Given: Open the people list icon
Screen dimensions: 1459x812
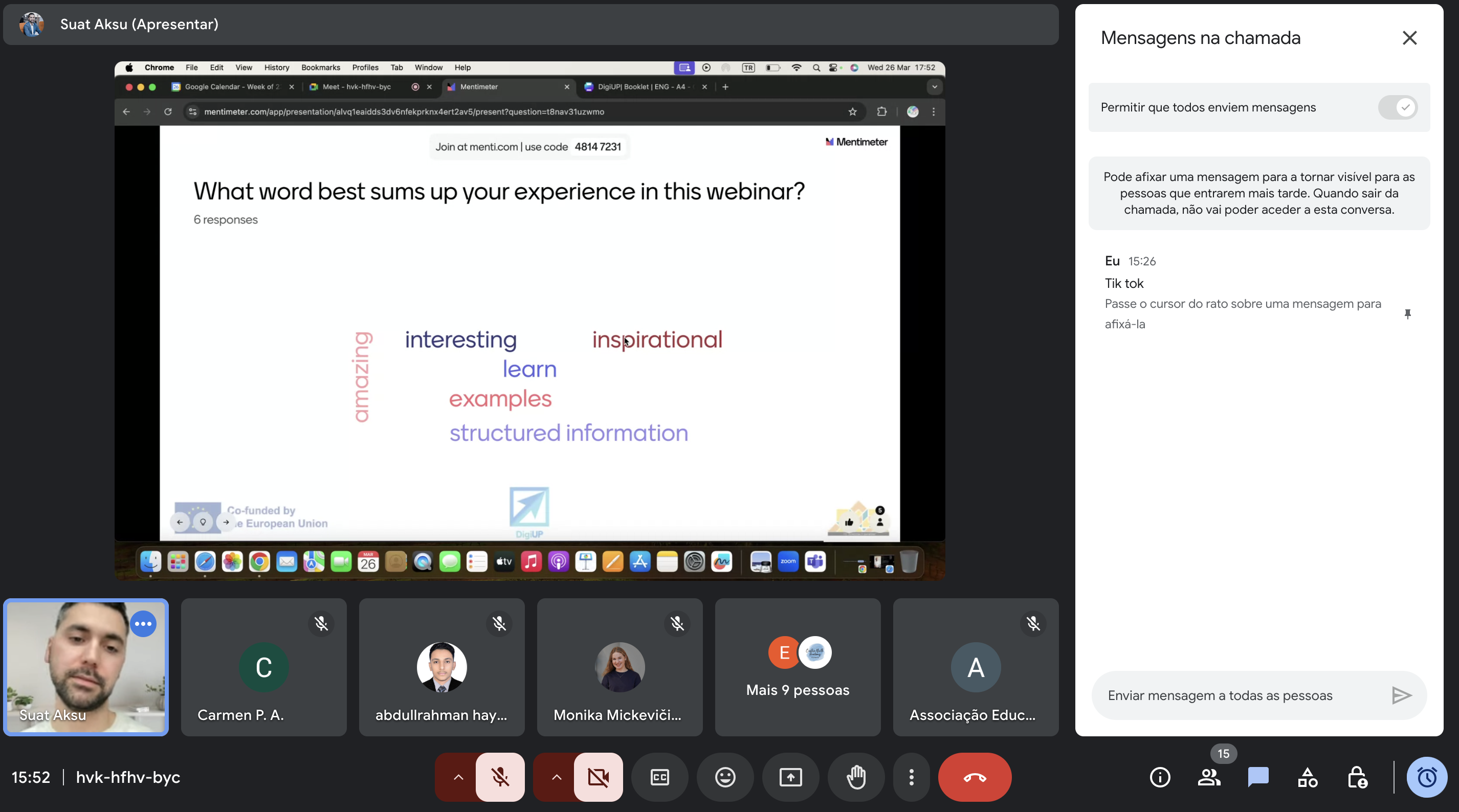Looking at the screenshot, I should point(1209,777).
